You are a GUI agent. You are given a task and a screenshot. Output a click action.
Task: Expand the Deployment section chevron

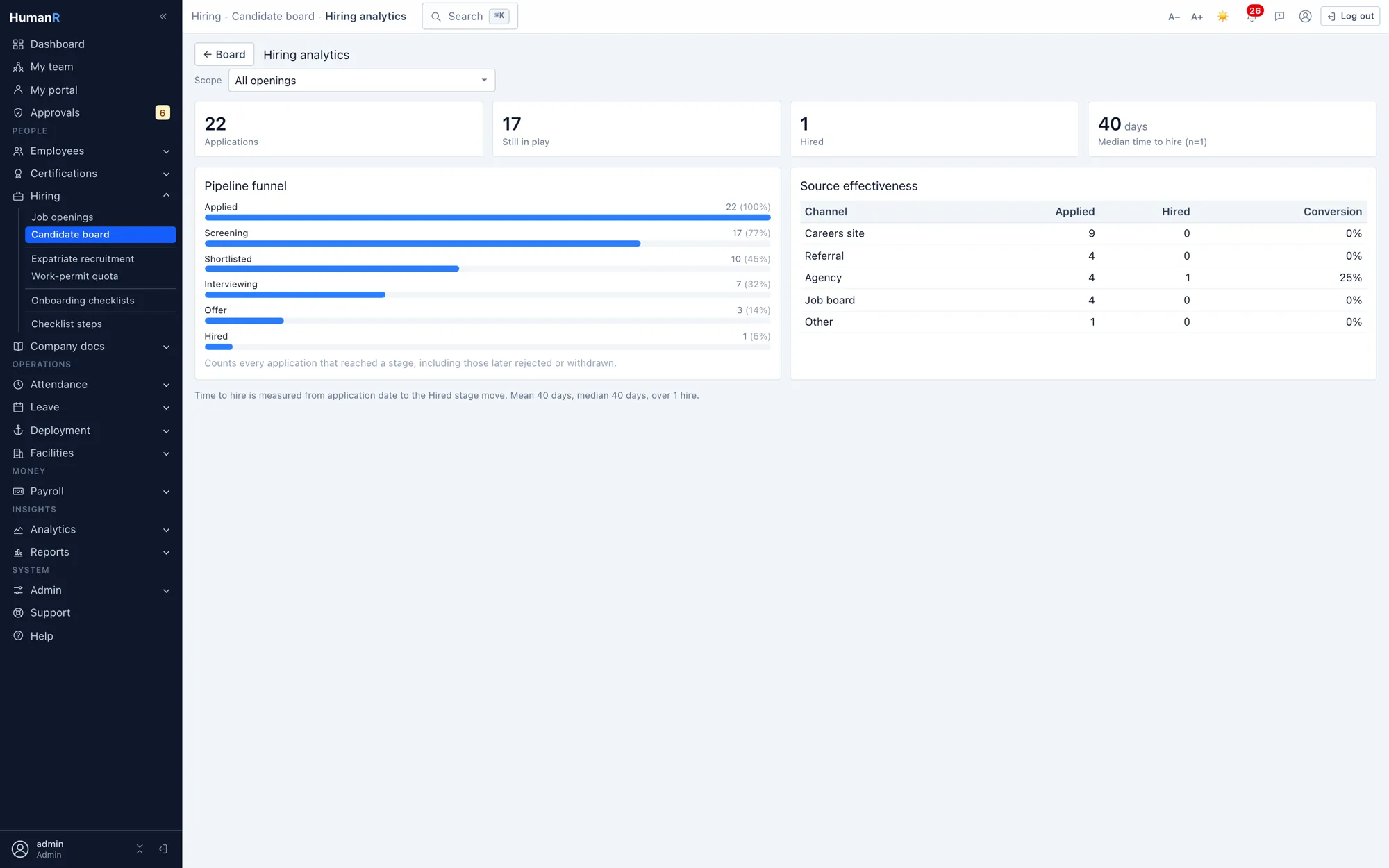coord(167,431)
